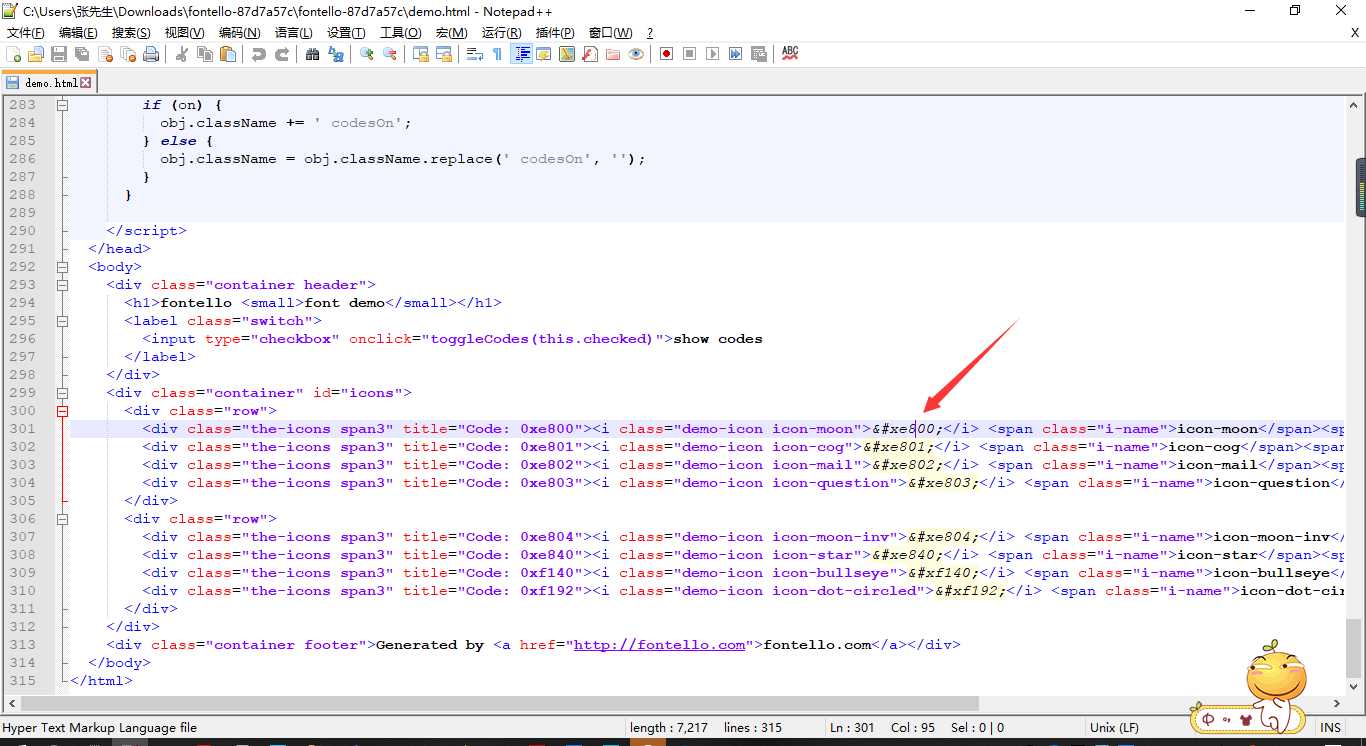Click the Open file toolbar icon
Viewport: 1366px width, 746px height.
point(36,54)
